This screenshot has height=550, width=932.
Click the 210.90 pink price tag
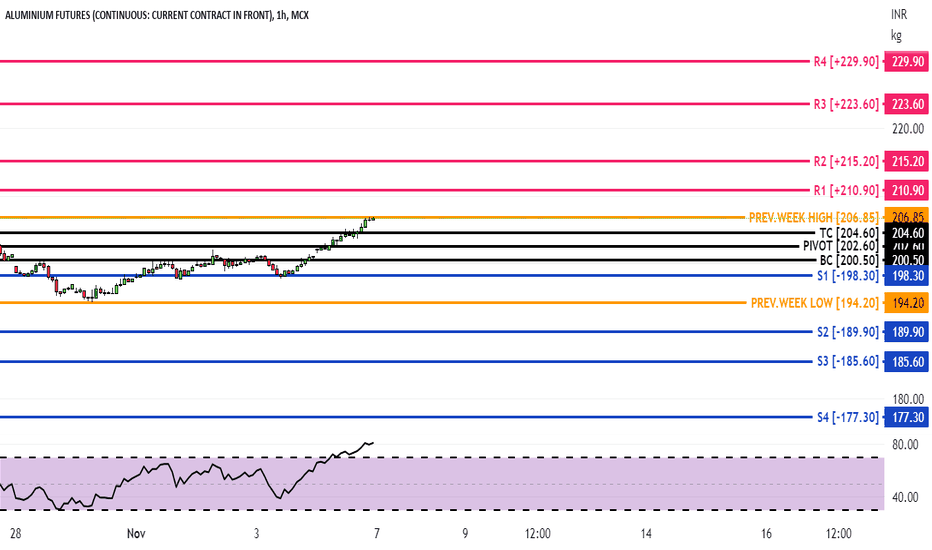coord(906,190)
